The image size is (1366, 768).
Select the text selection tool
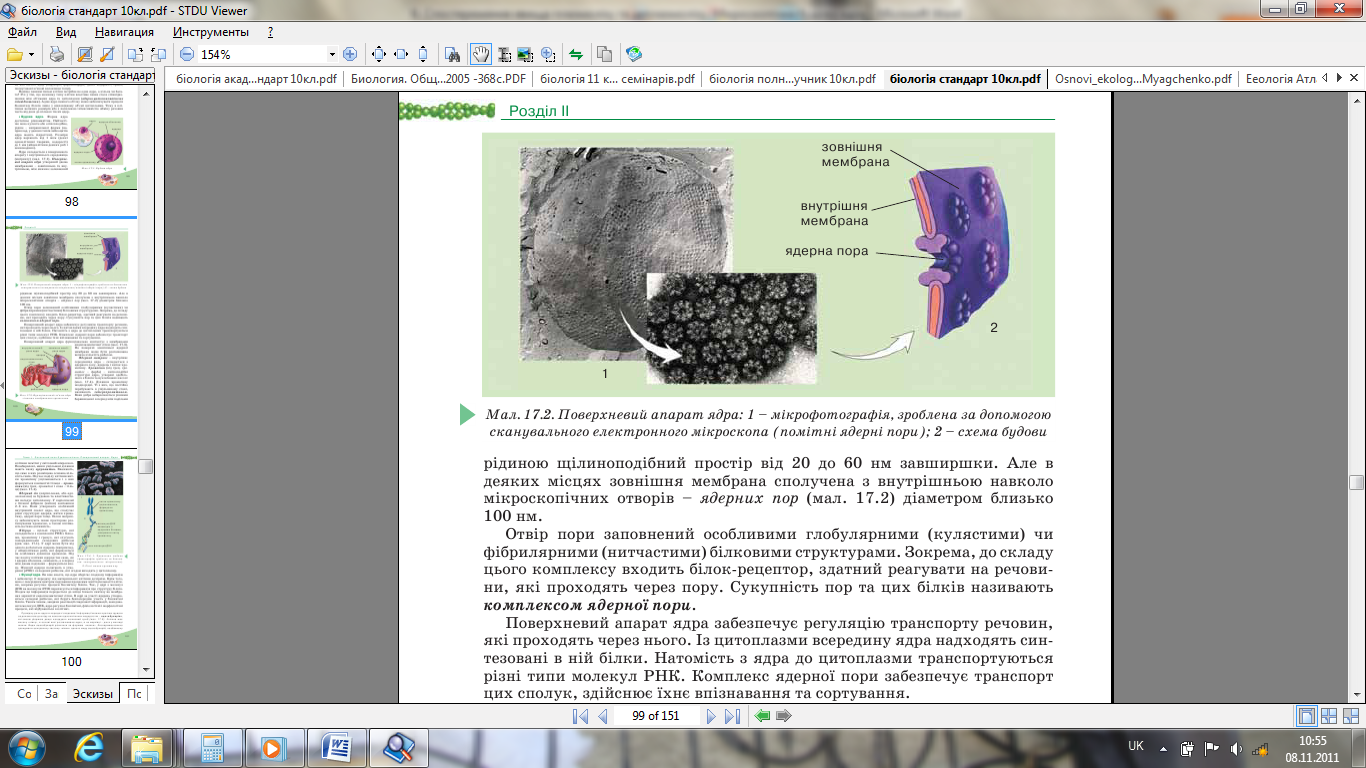coord(504,54)
